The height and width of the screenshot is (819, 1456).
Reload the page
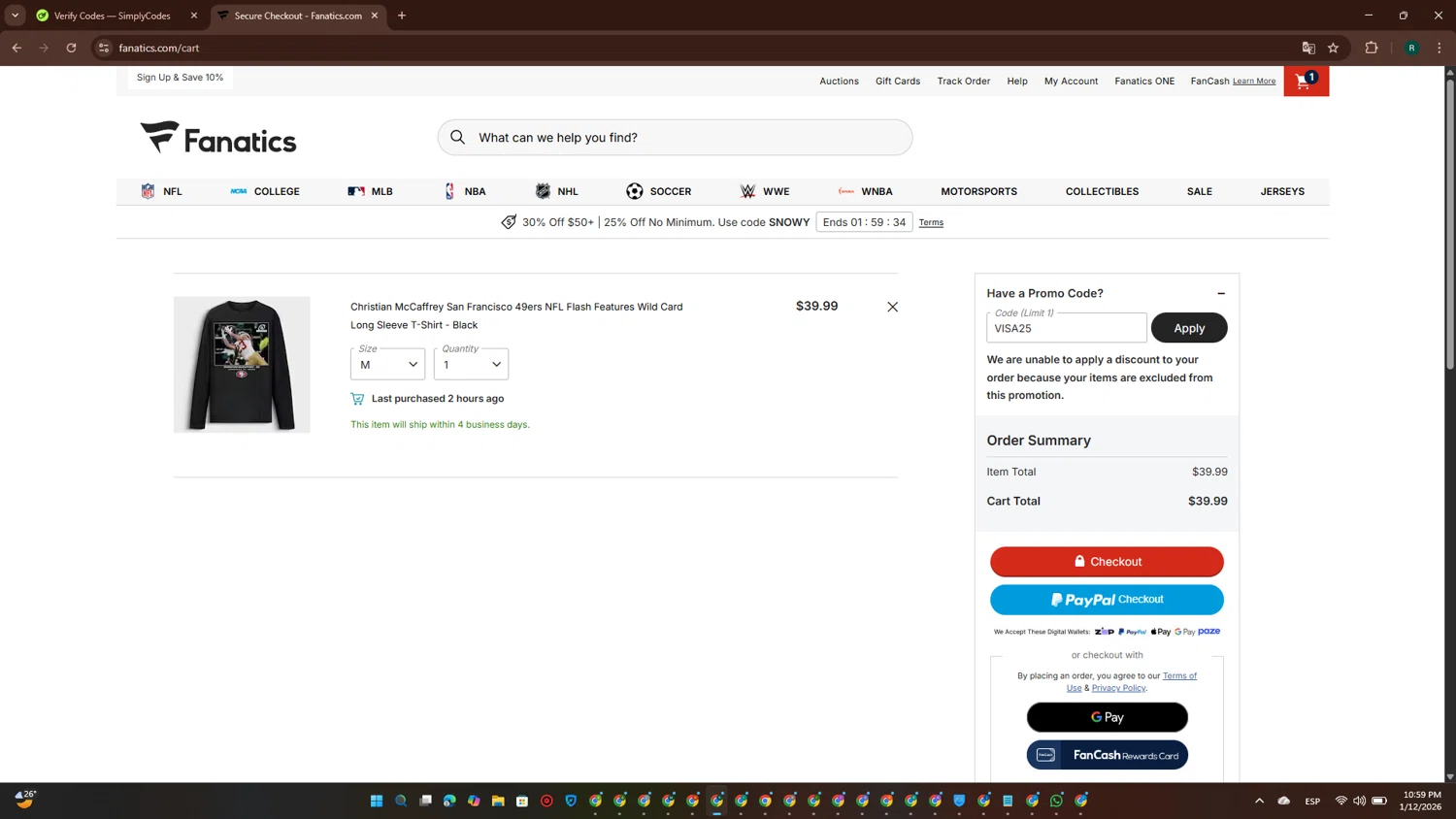[71, 48]
